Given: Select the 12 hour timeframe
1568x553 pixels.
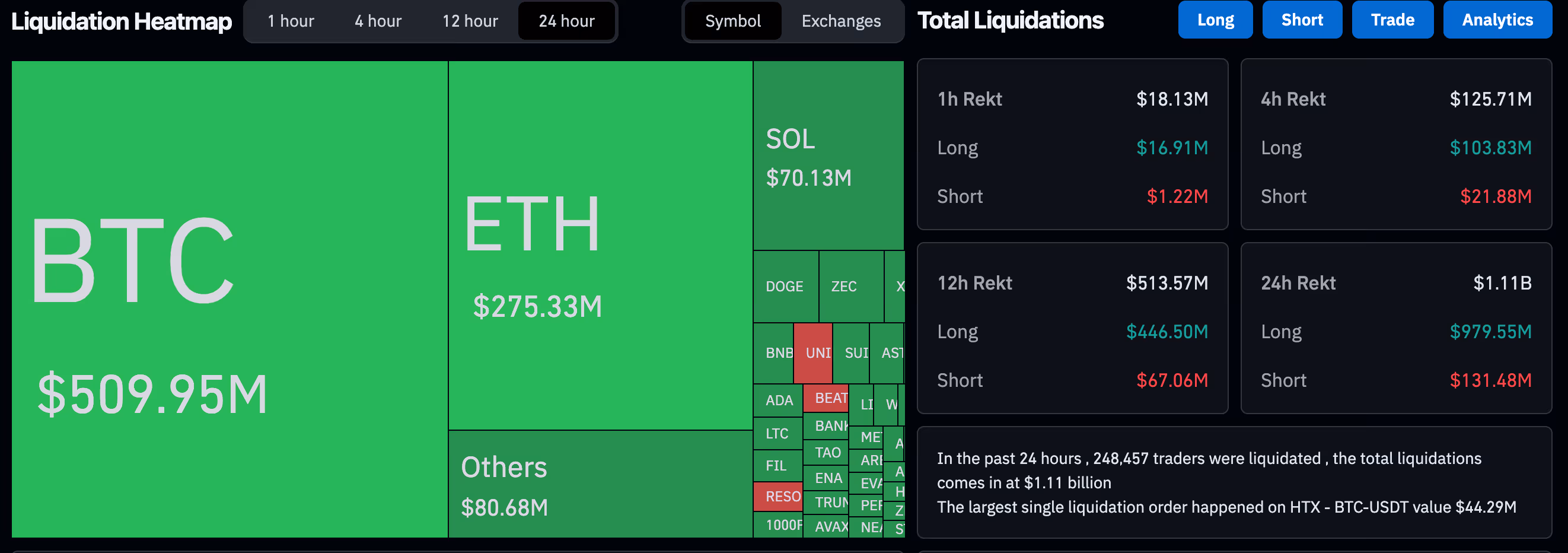Looking at the screenshot, I should (469, 21).
